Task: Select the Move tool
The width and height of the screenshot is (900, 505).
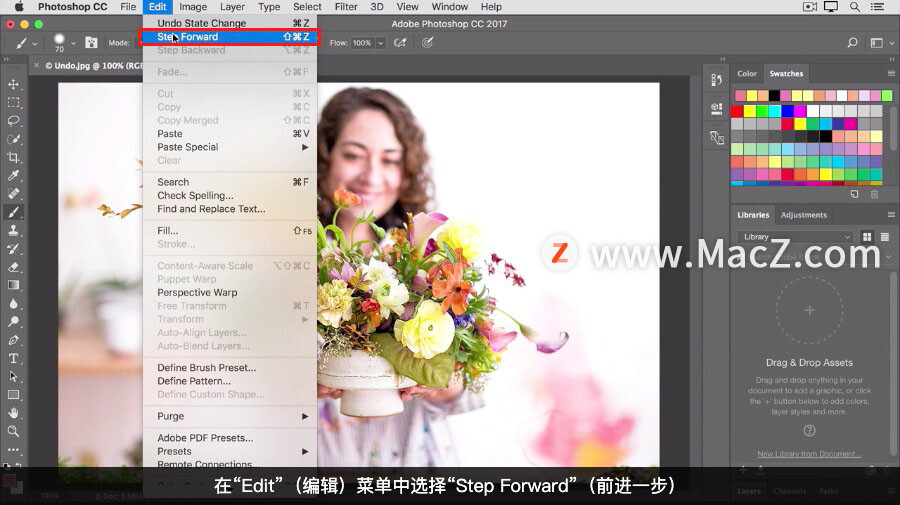Action: [13, 84]
